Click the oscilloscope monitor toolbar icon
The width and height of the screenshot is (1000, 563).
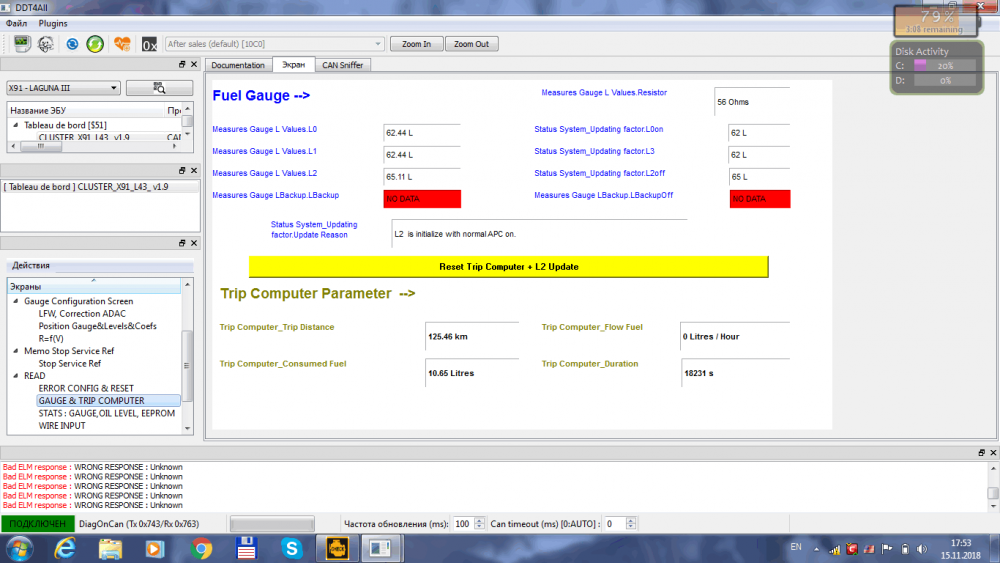22,43
